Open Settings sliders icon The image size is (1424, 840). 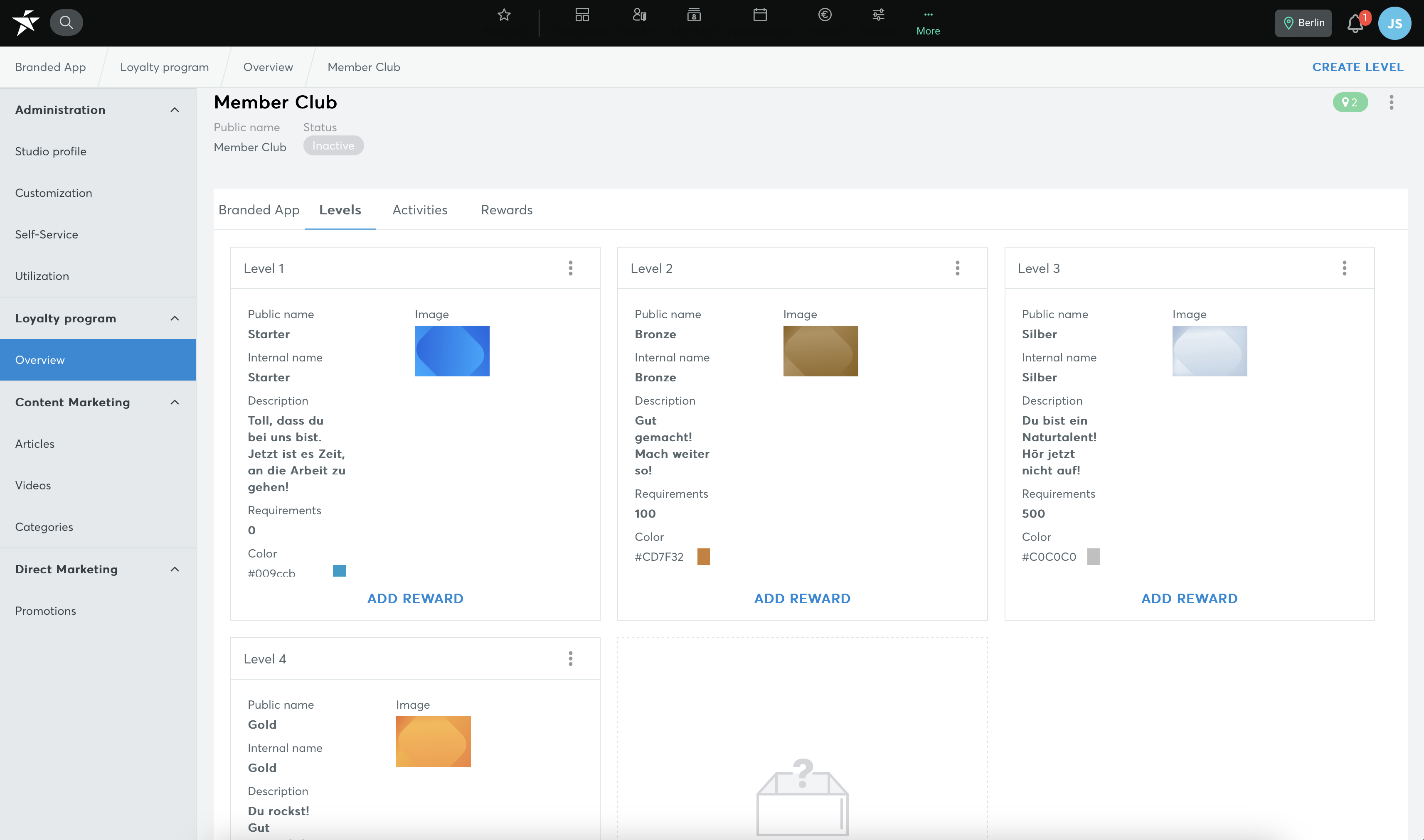878,15
